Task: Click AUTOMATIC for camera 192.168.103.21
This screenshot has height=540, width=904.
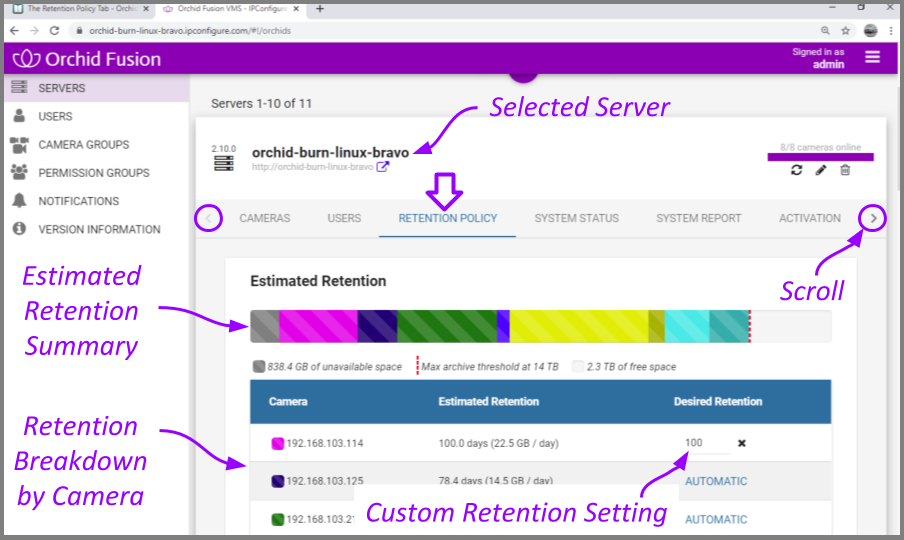Action: tap(715, 519)
